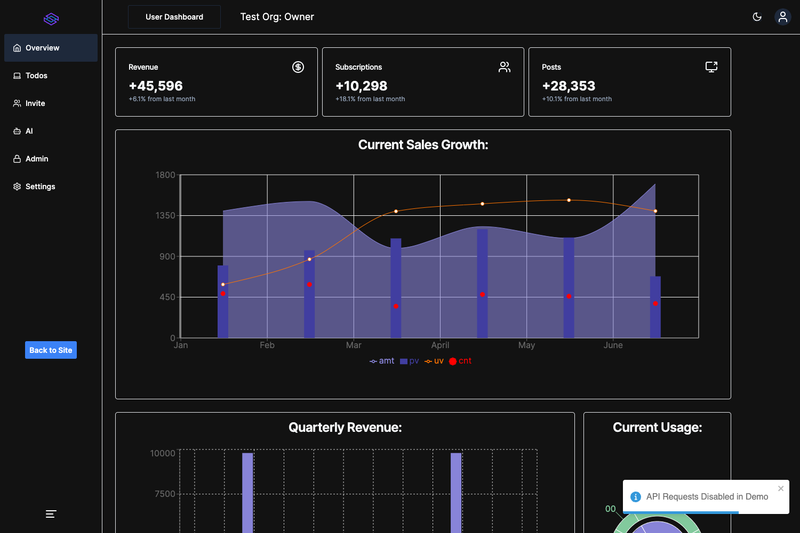Click the API Requests Disabled in Demo message
This screenshot has height=533, width=800.
click(x=707, y=497)
